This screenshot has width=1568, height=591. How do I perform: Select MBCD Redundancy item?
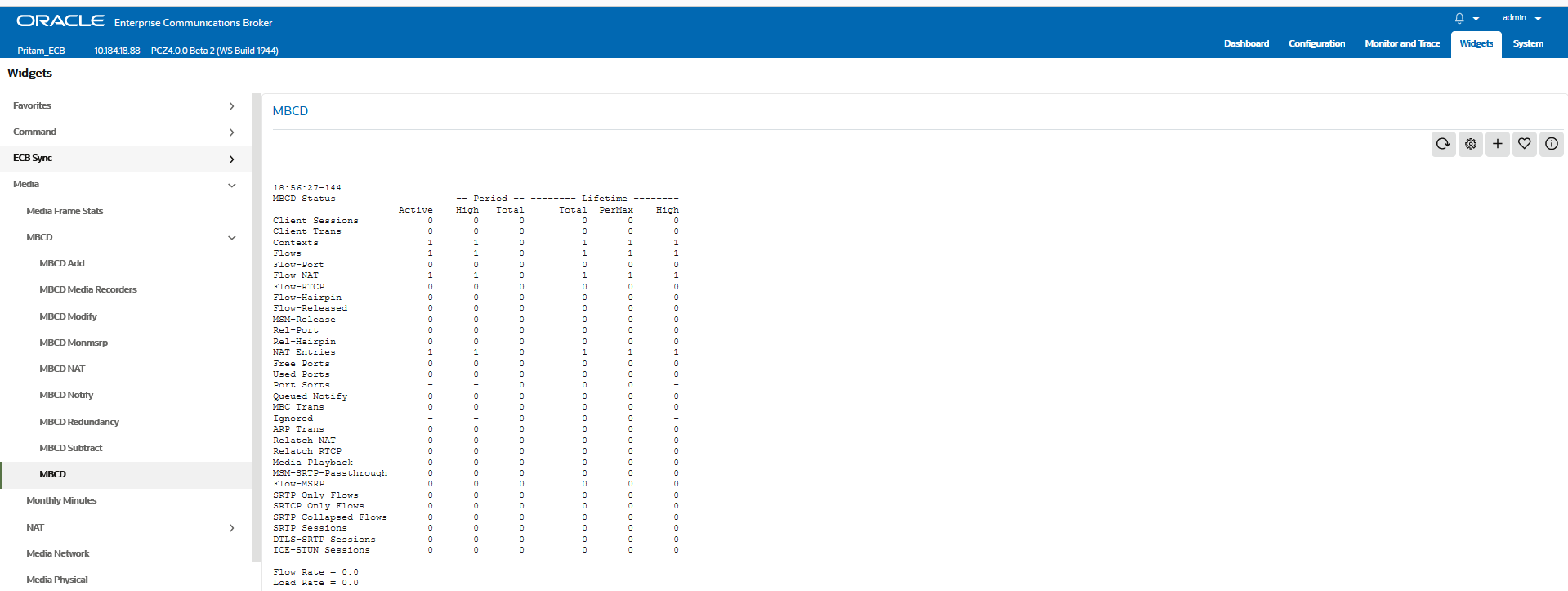[79, 422]
